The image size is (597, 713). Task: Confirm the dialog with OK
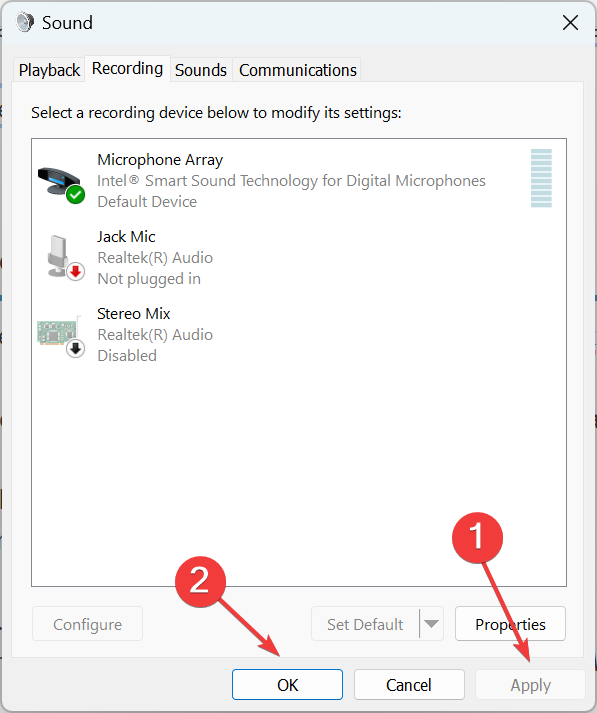coord(287,684)
